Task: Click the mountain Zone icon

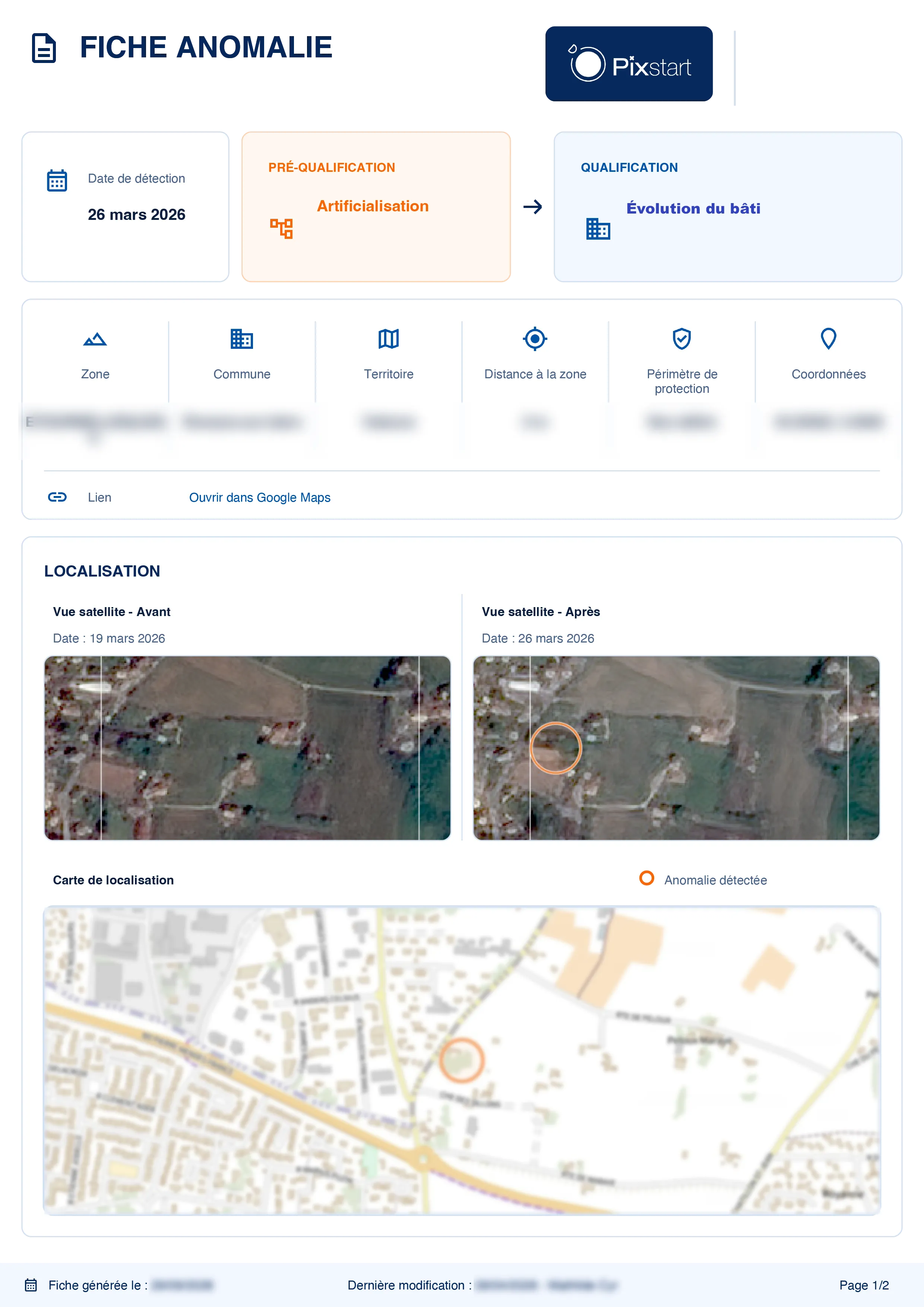Action: (95, 339)
